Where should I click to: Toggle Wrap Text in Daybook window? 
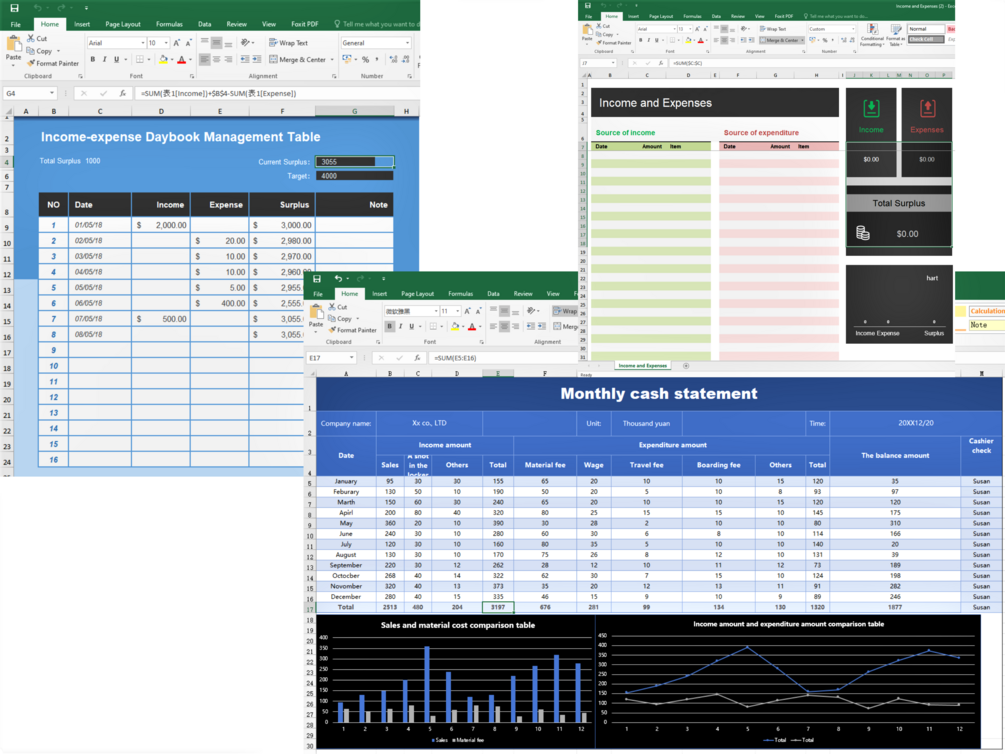pyautogui.click(x=288, y=43)
